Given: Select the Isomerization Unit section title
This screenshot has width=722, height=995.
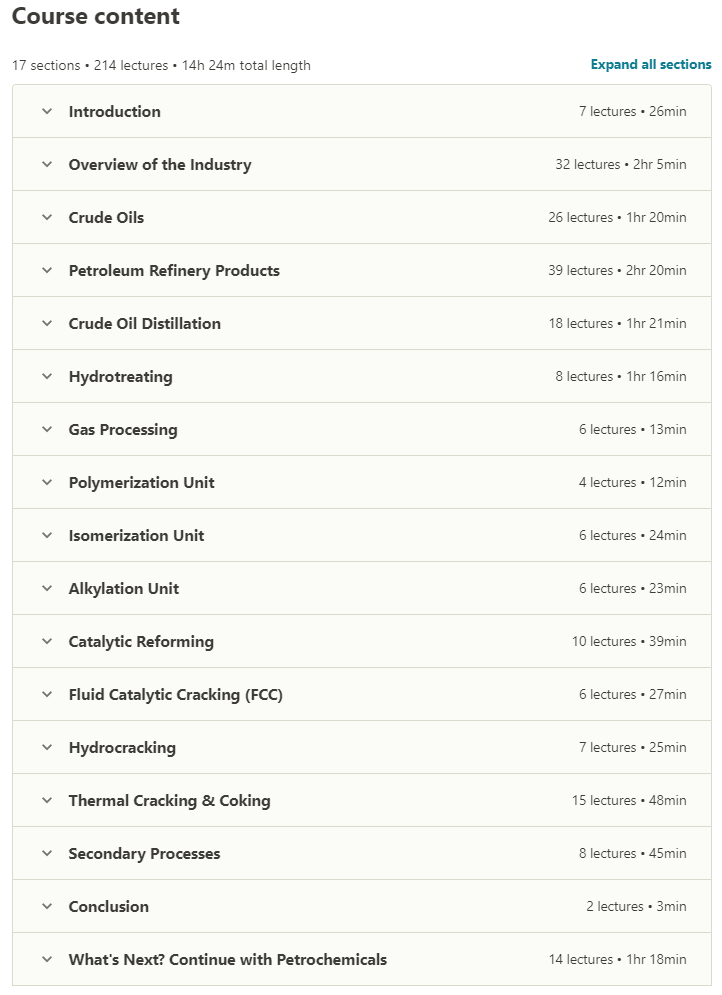Looking at the screenshot, I should coord(136,536).
